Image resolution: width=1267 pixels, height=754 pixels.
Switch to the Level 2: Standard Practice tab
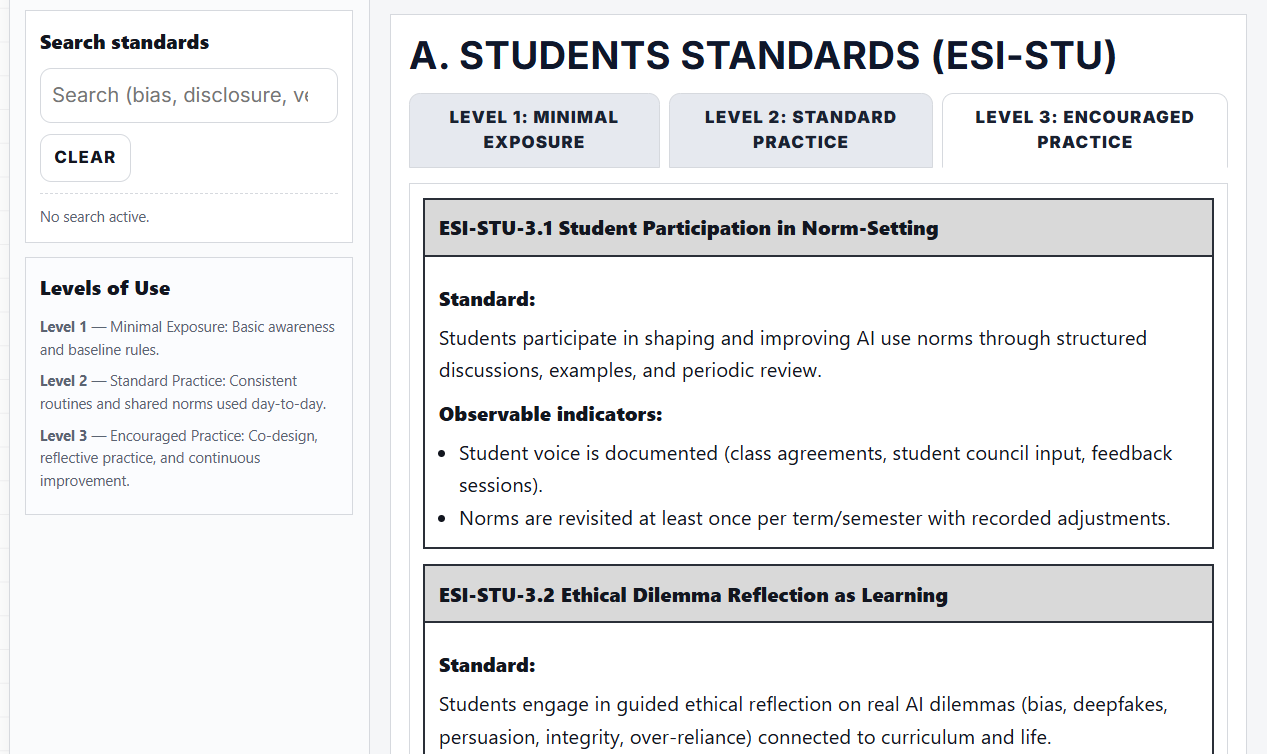800,130
